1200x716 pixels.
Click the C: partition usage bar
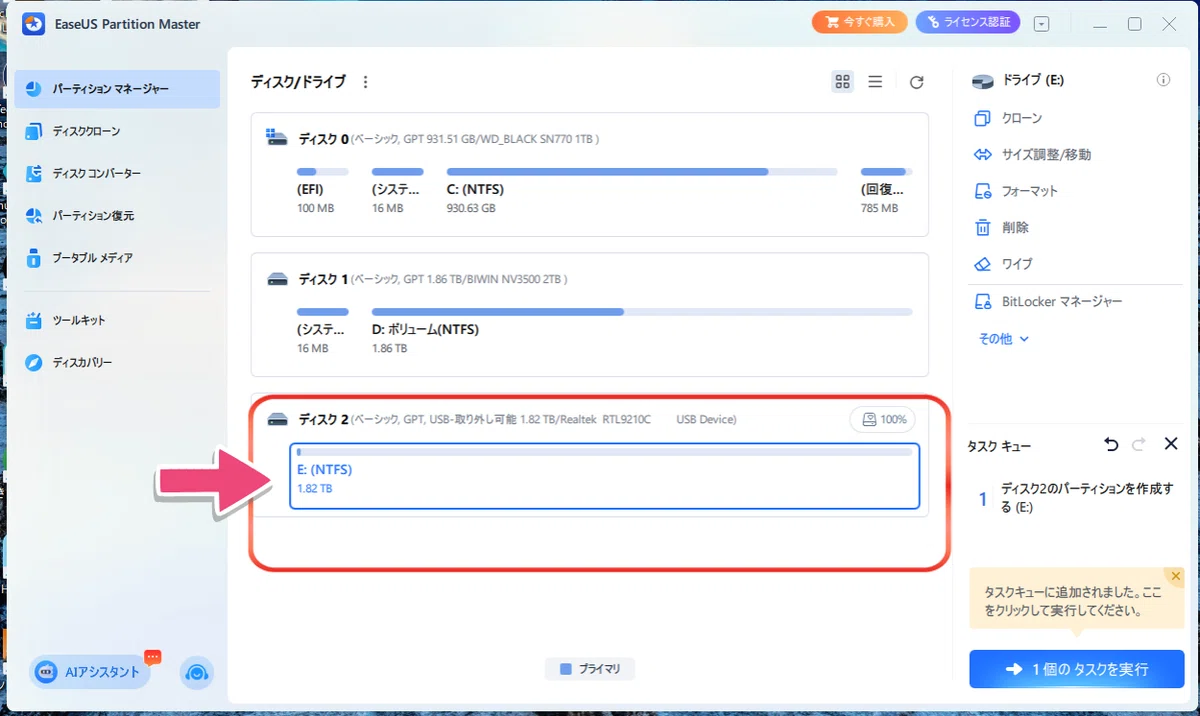(642, 172)
